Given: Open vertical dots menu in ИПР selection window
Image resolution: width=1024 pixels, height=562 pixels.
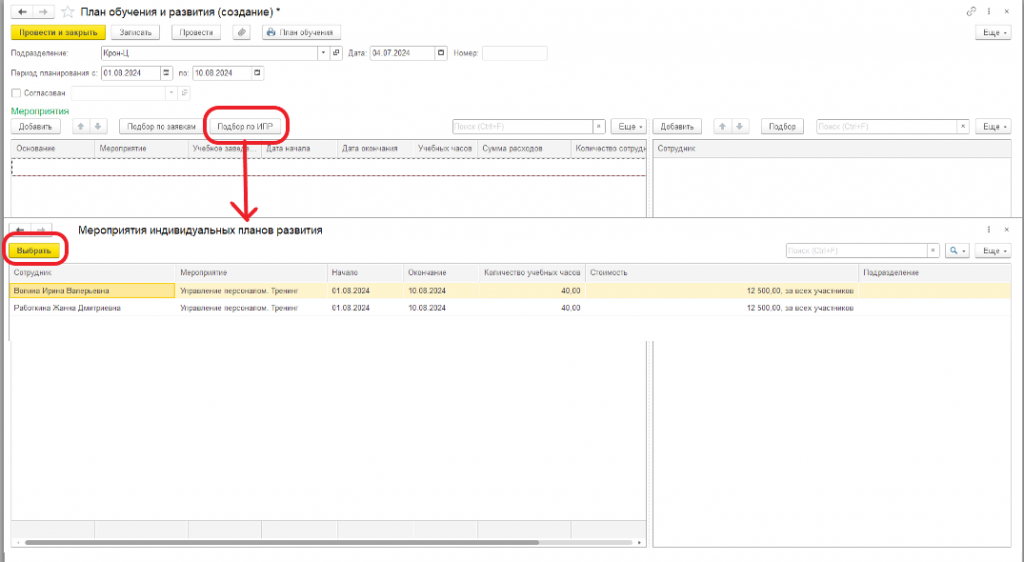Looking at the screenshot, I should [x=989, y=230].
